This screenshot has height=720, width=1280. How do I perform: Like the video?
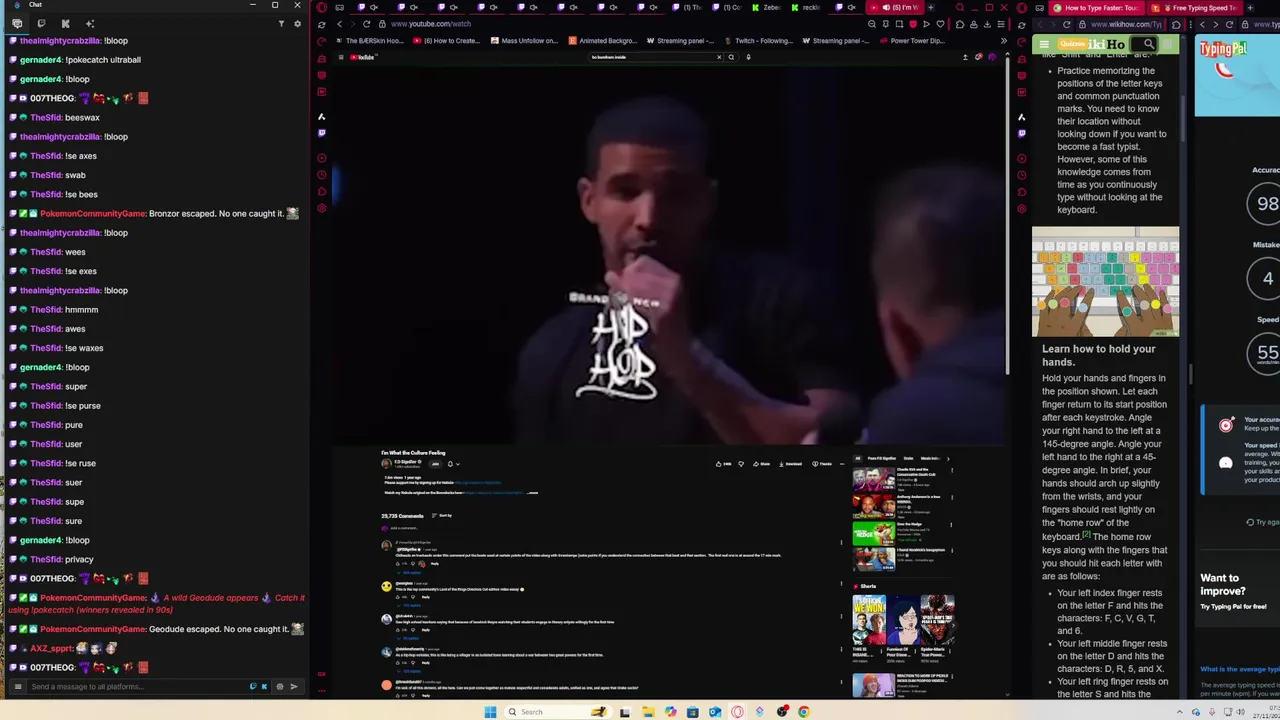coord(725,464)
